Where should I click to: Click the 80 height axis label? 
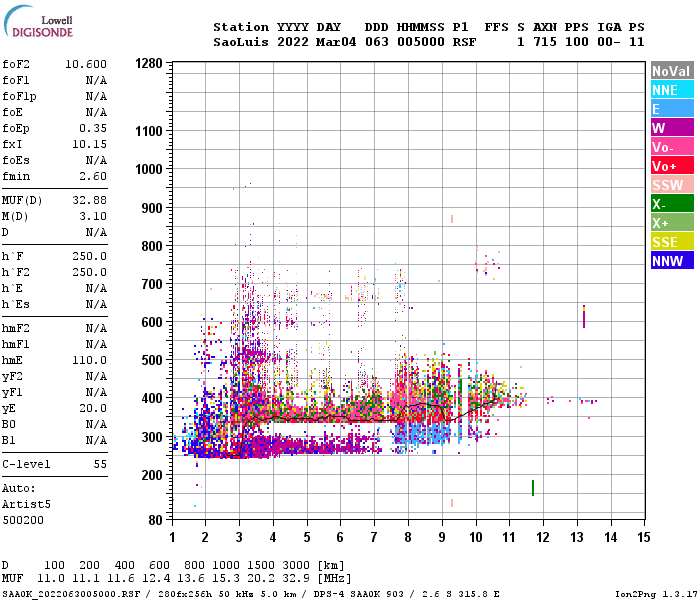(155, 520)
